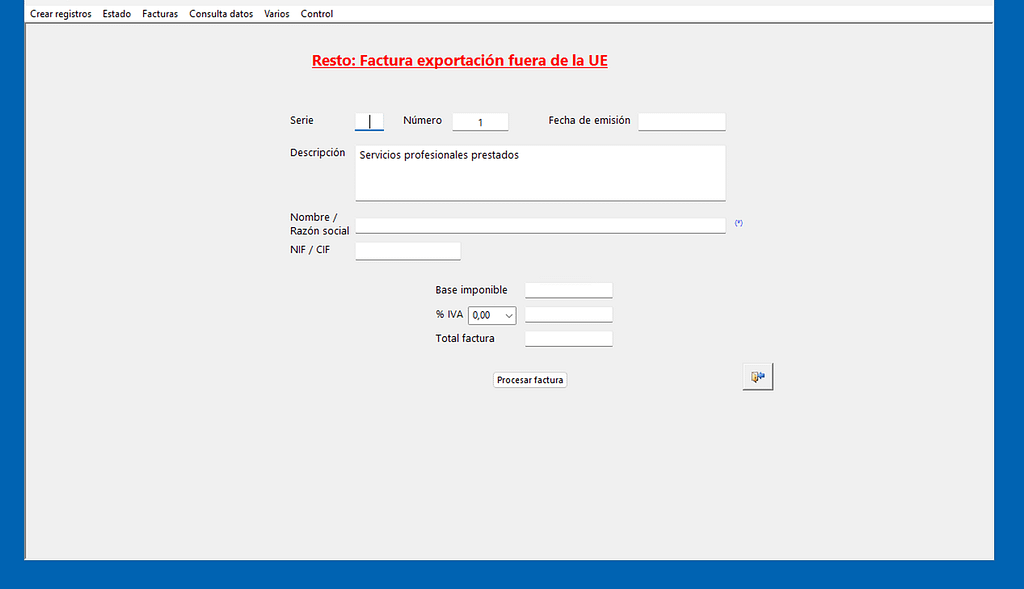The width and height of the screenshot is (1024, 589).
Task: Open the % IVA rate dropdown
Action: [491, 315]
